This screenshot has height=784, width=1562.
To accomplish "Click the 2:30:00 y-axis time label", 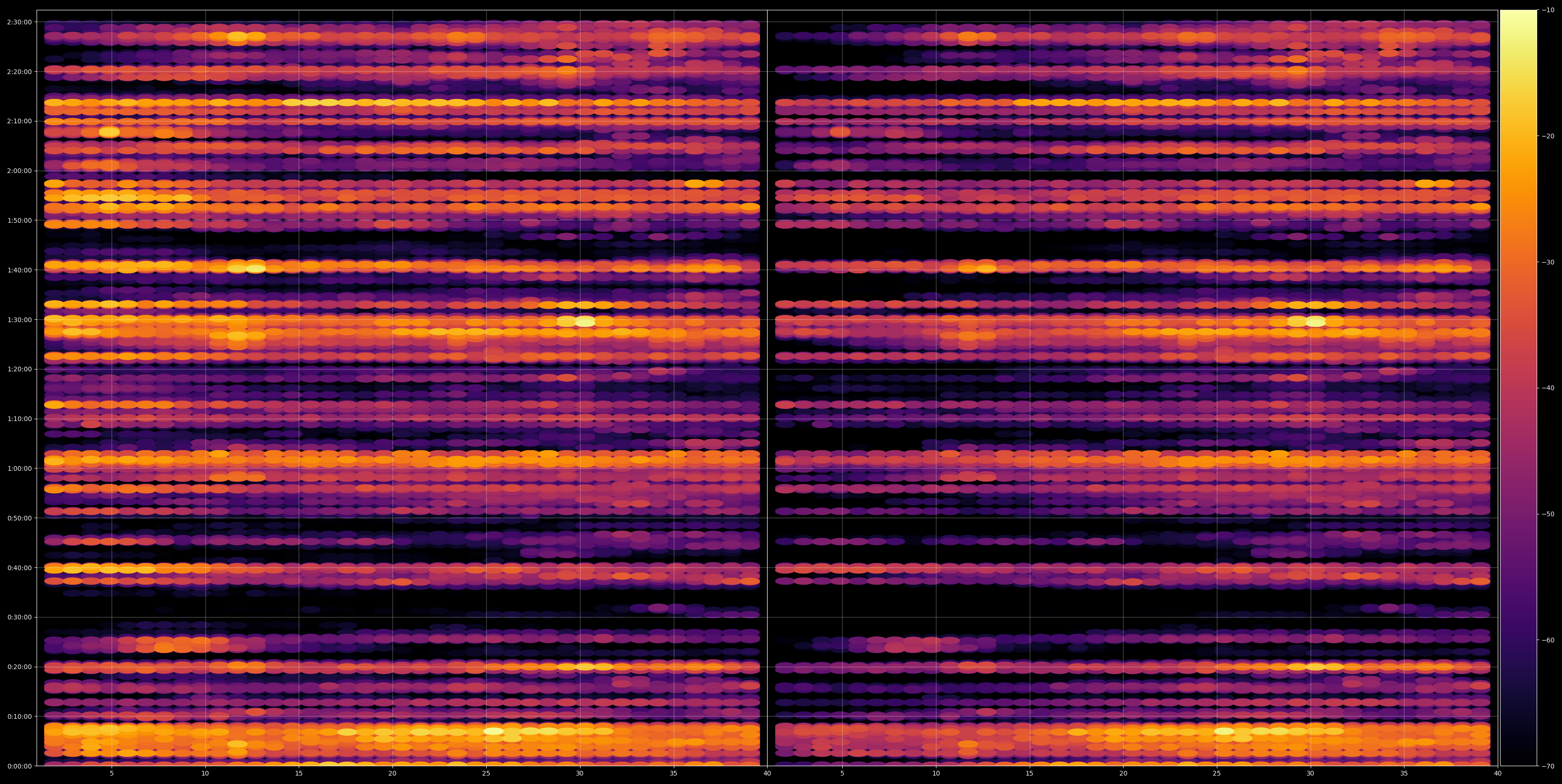I will (x=19, y=22).
